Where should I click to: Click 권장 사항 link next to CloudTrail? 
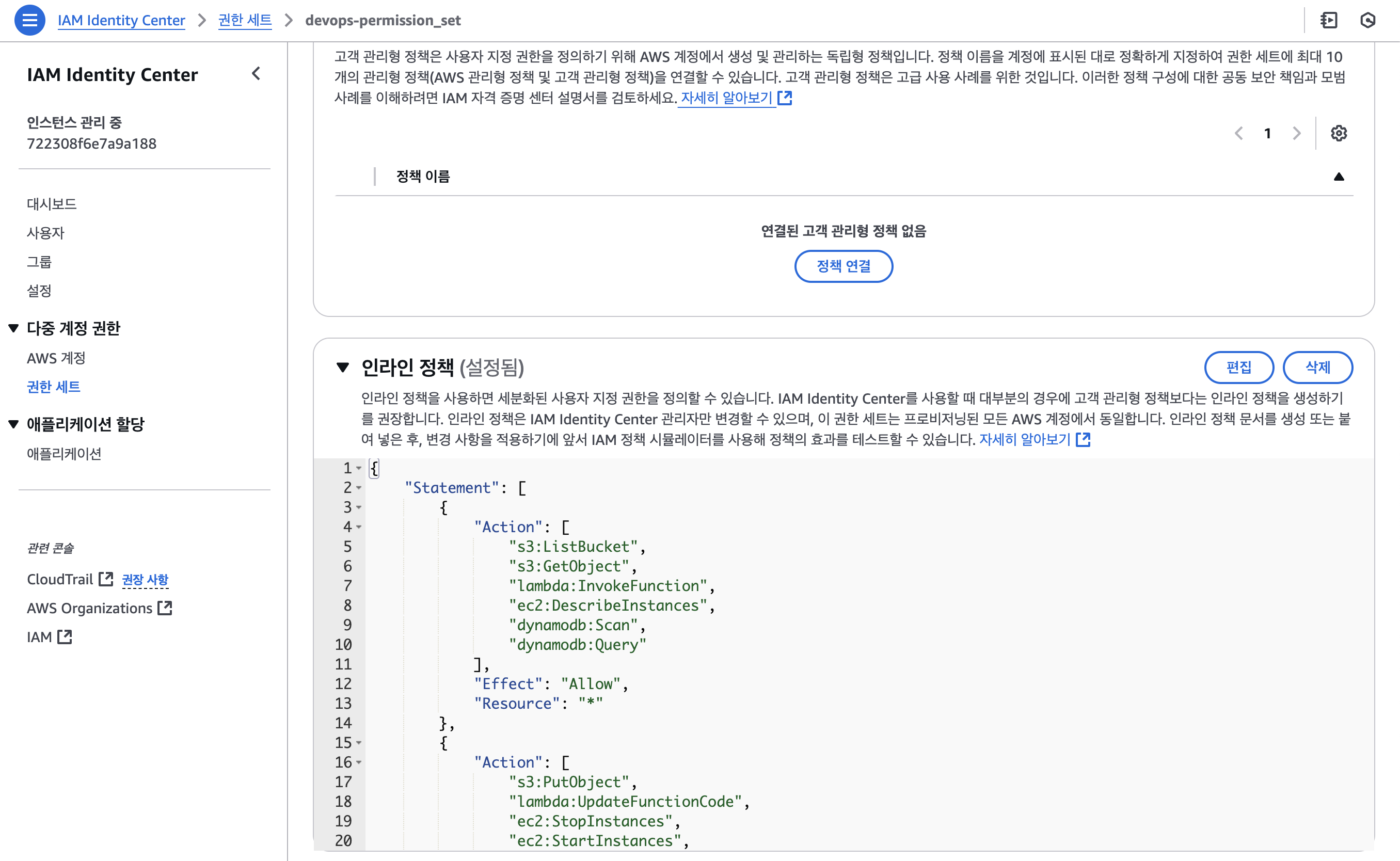[145, 579]
